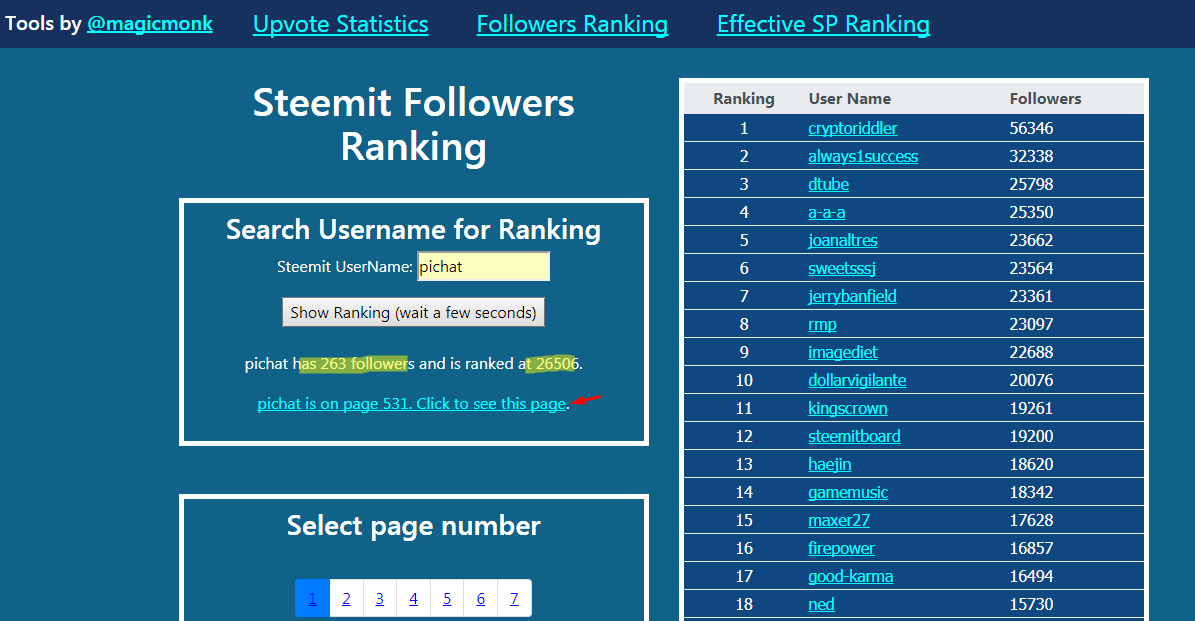Open ned user link

(821, 604)
